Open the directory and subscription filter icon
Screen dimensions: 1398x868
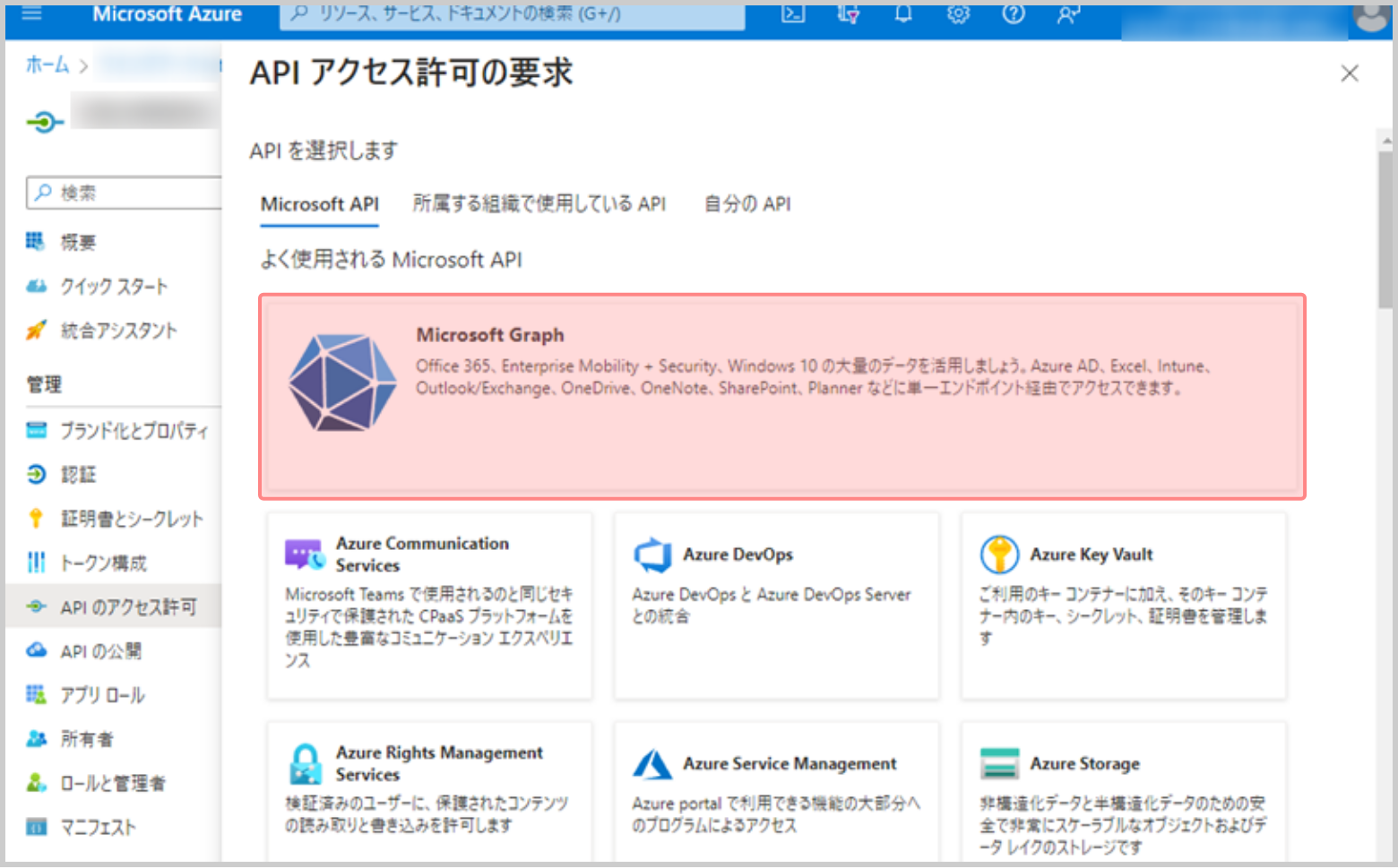pyautogui.click(x=848, y=13)
